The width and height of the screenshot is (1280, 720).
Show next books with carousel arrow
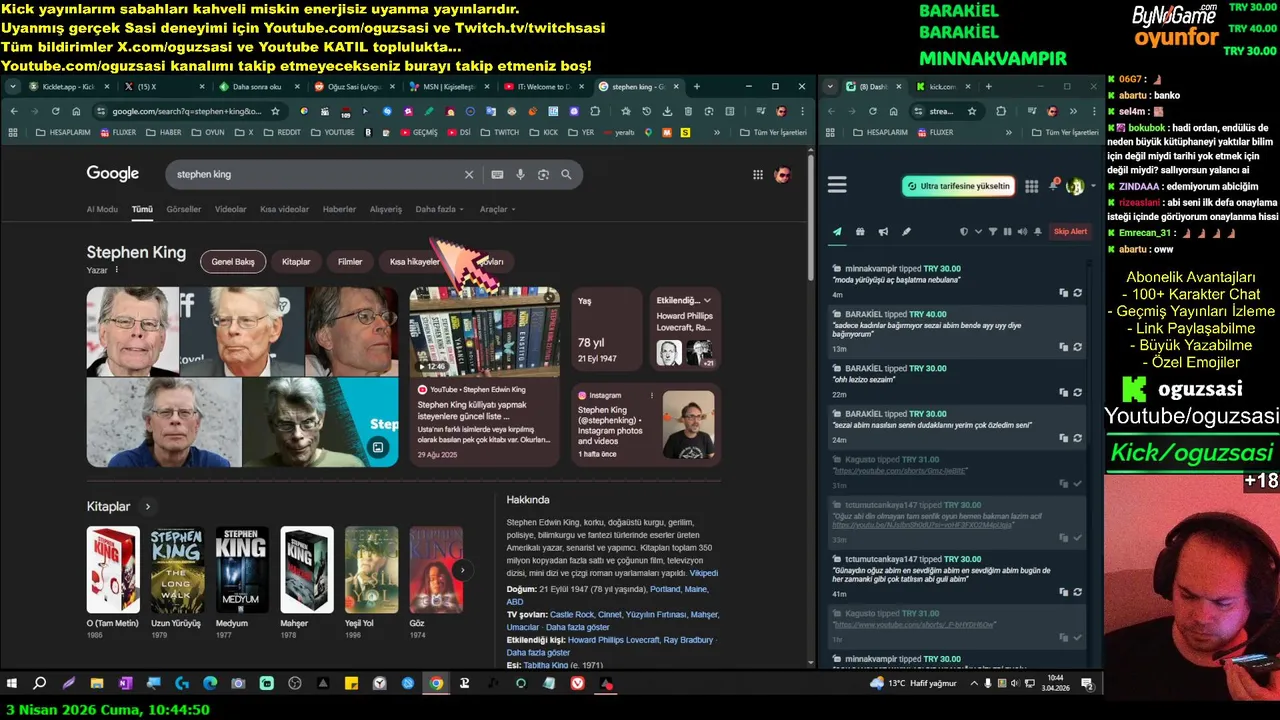462,570
